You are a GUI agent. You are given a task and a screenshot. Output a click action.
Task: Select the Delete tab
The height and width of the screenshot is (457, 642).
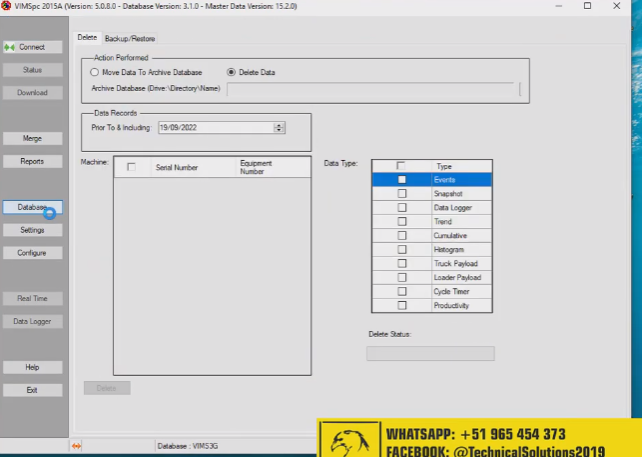[x=87, y=38]
